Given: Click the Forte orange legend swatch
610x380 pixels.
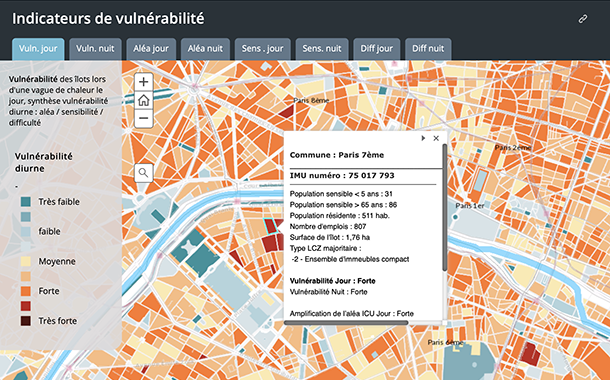Looking at the screenshot, I should 26,291.
